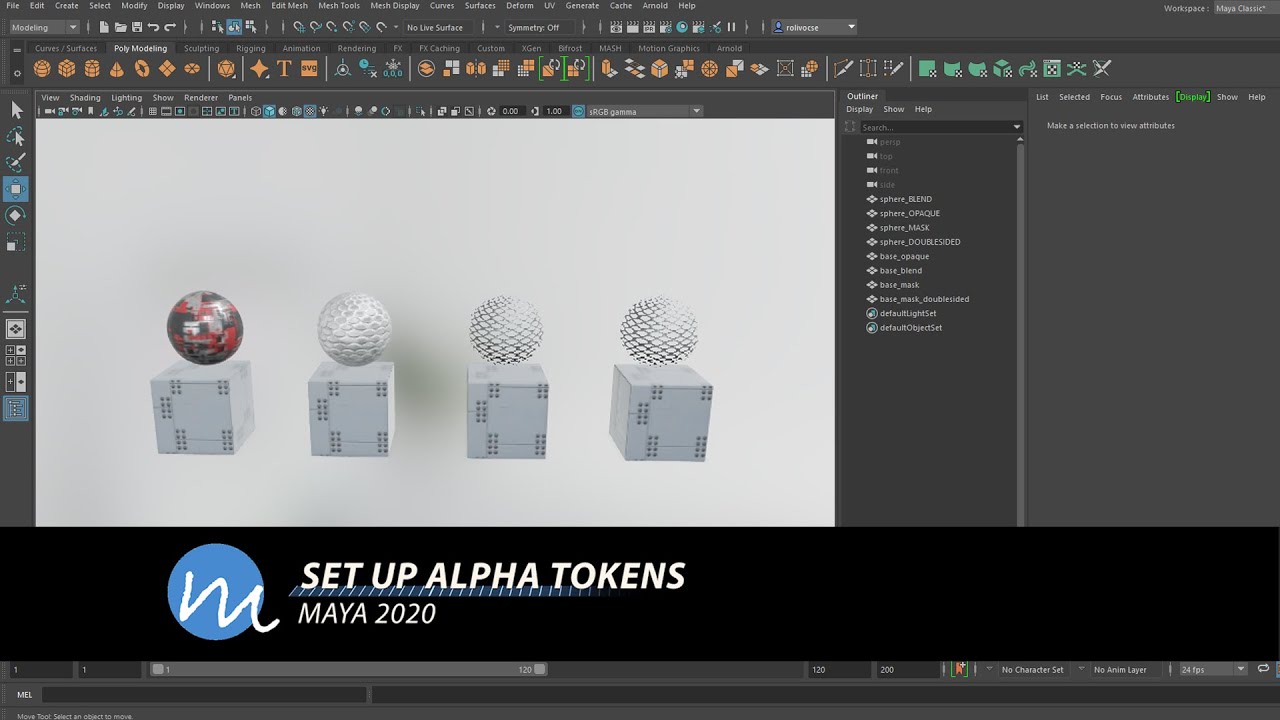Click the polygon Type text tool
This screenshot has width=1280, height=720.
click(x=284, y=68)
